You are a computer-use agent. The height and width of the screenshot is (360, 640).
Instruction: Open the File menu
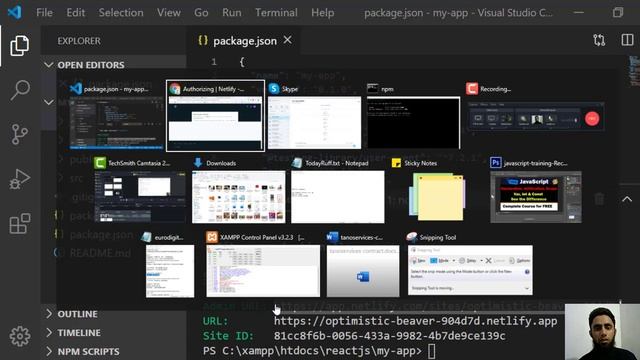(x=44, y=13)
